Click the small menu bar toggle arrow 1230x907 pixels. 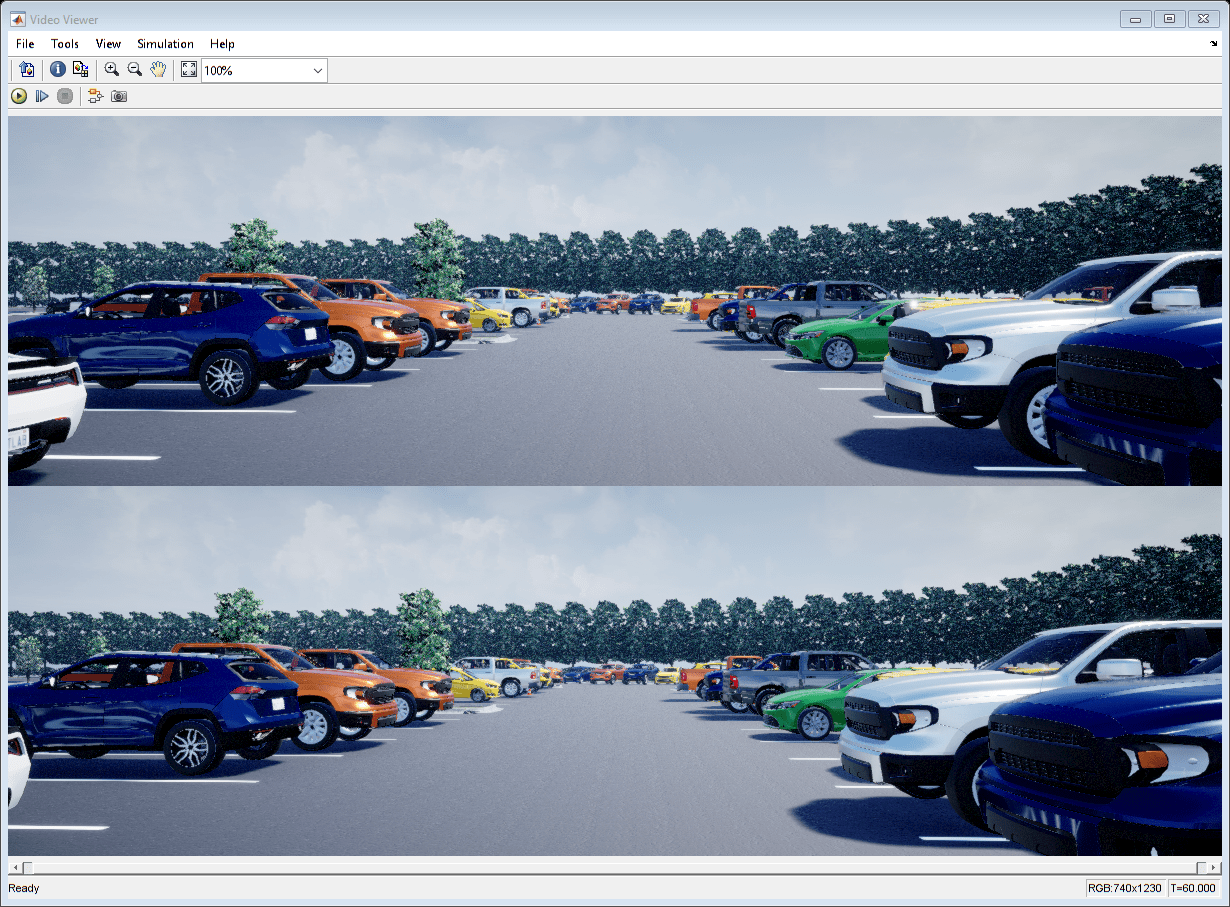tap(1214, 44)
